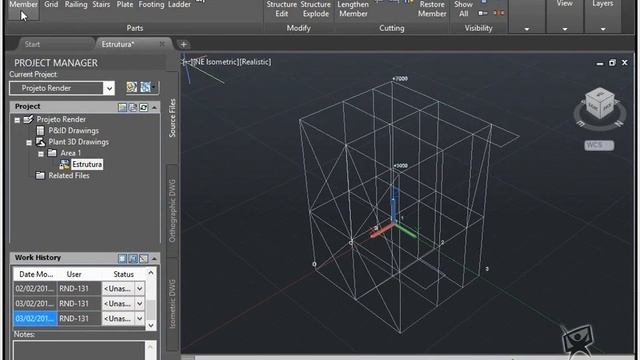640x360 pixels.
Task: Click the Realistic visual style label
Action: 256,62
